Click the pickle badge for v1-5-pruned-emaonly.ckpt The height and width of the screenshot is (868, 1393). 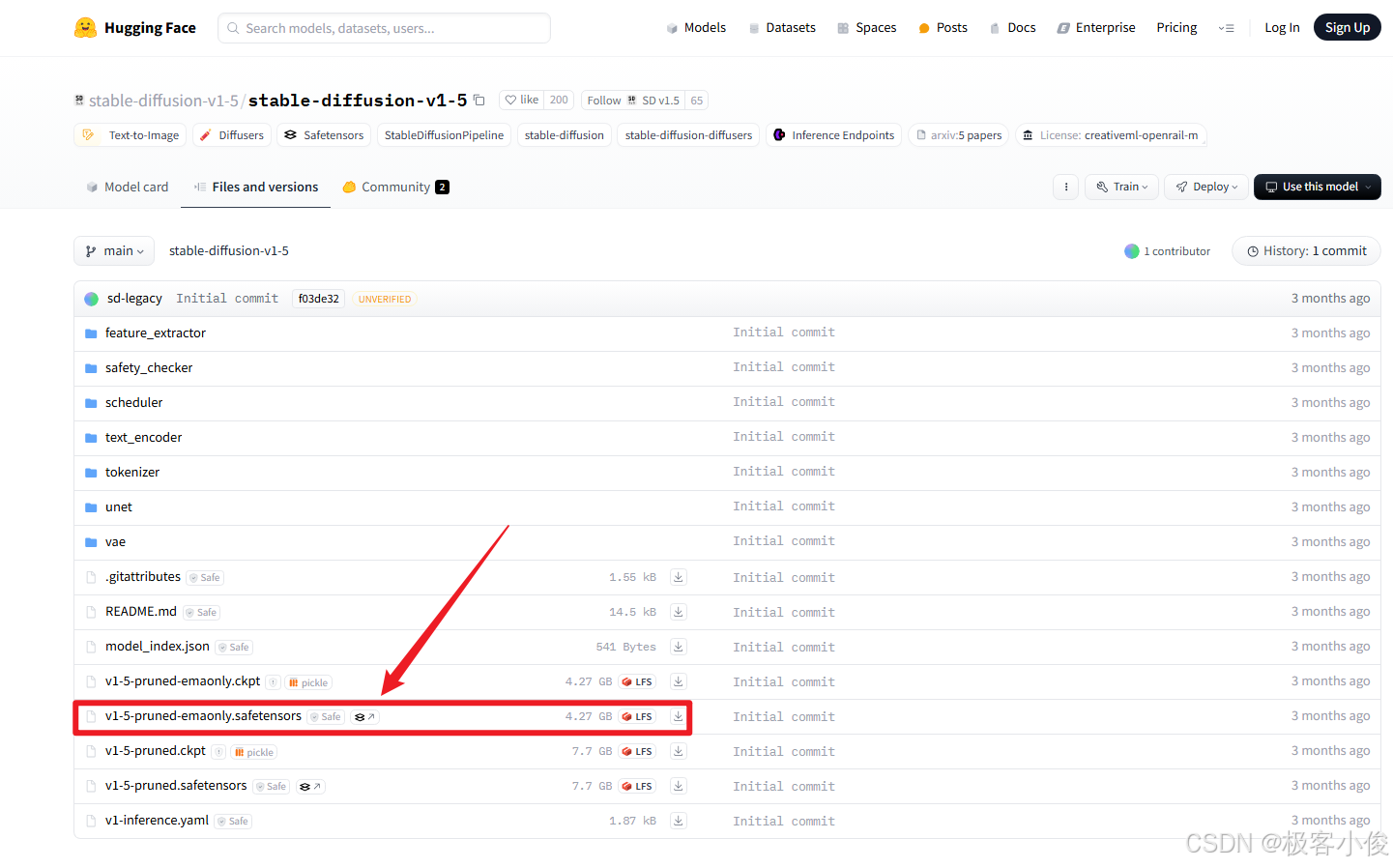click(308, 682)
